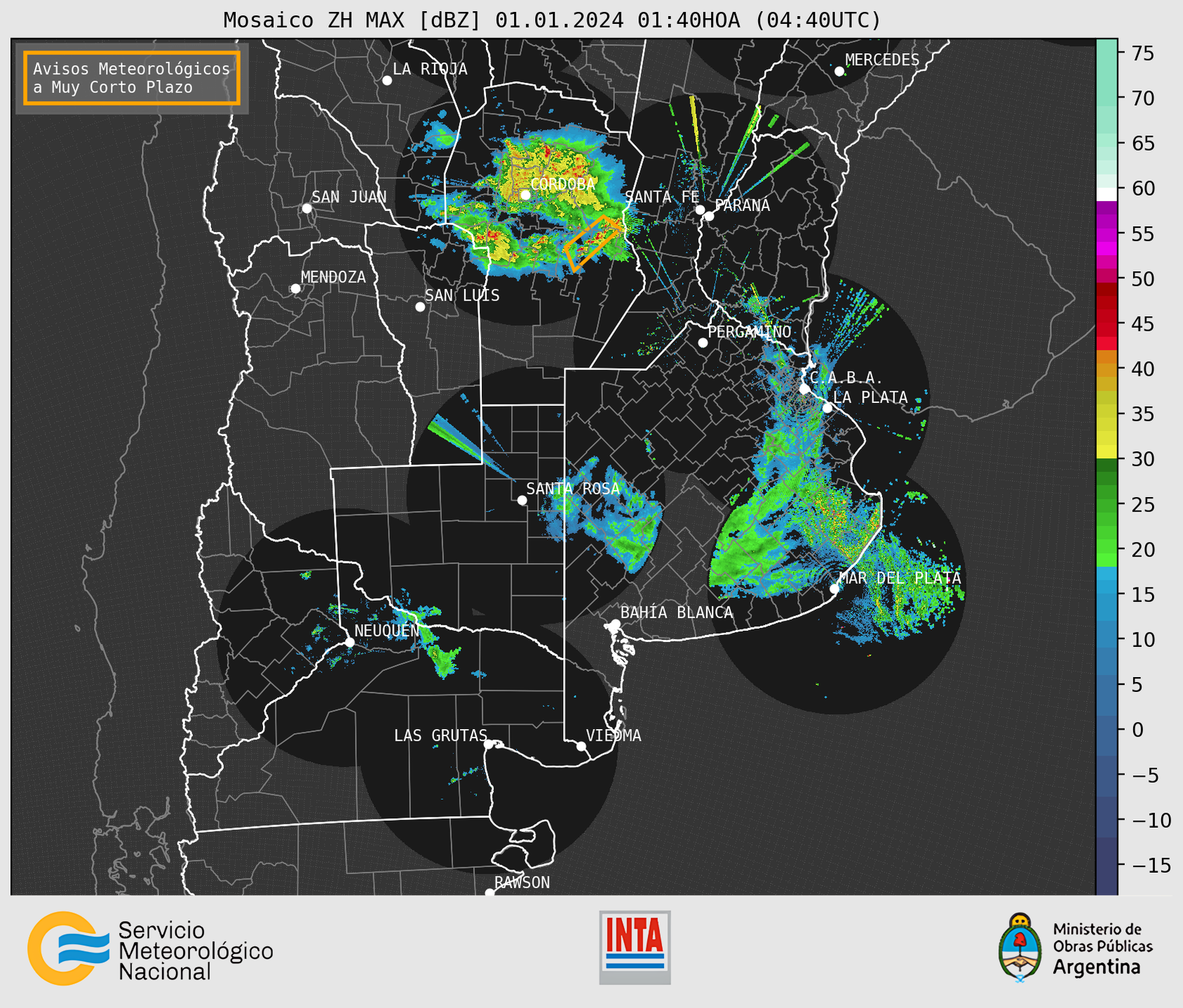This screenshot has width=1183, height=1008.
Task: Click the white city dot for Pergamino
Action: 703,343
